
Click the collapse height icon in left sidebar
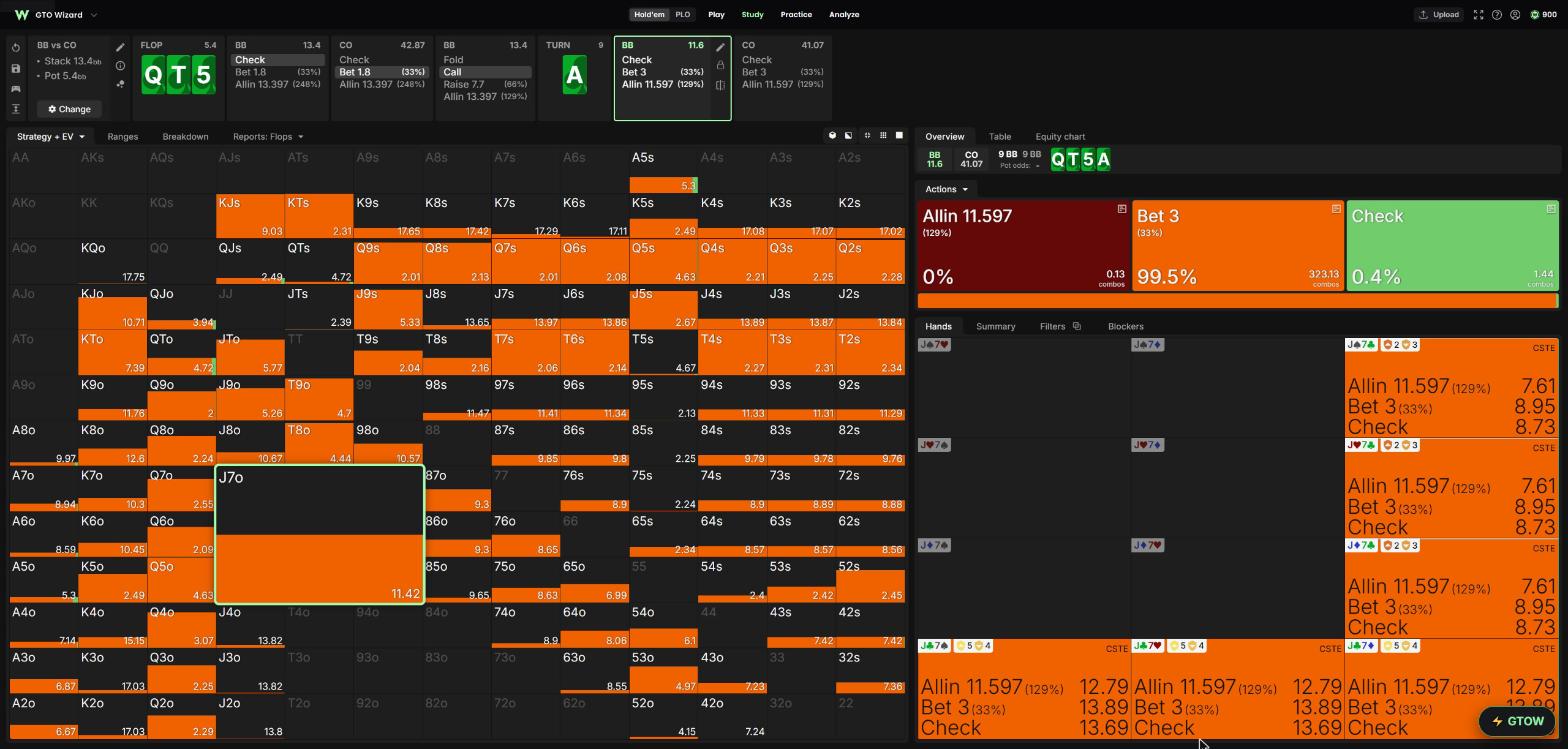16,108
